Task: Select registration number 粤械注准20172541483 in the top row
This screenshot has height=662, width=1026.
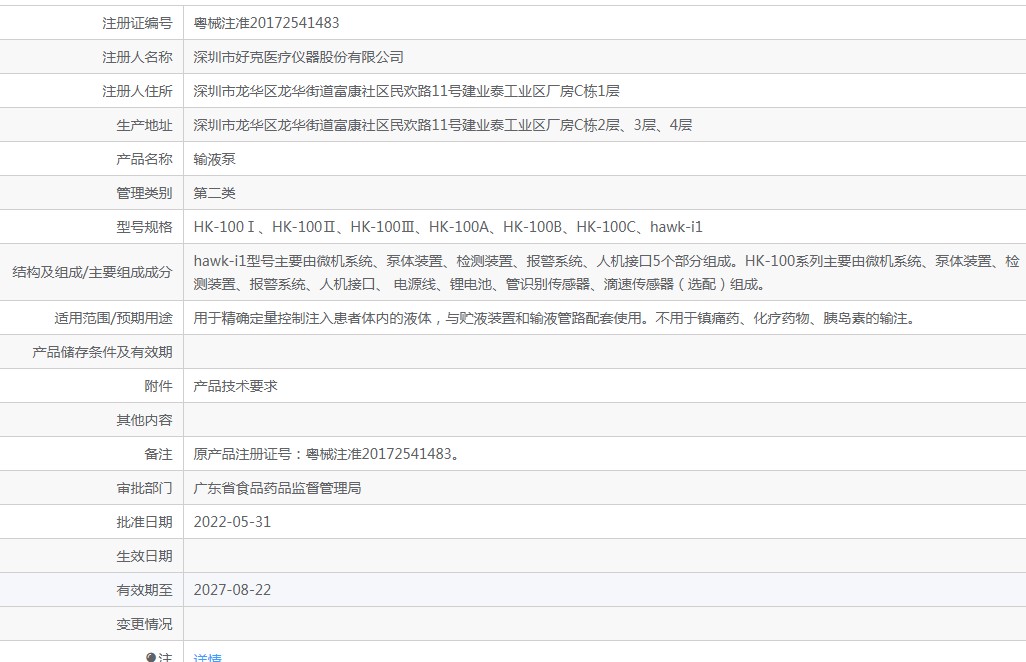Action: pos(266,23)
